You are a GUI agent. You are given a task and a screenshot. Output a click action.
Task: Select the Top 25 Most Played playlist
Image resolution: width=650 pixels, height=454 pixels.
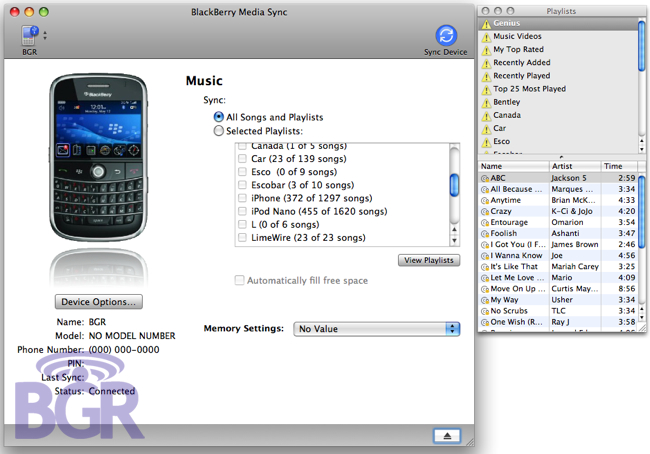[x=558, y=89]
